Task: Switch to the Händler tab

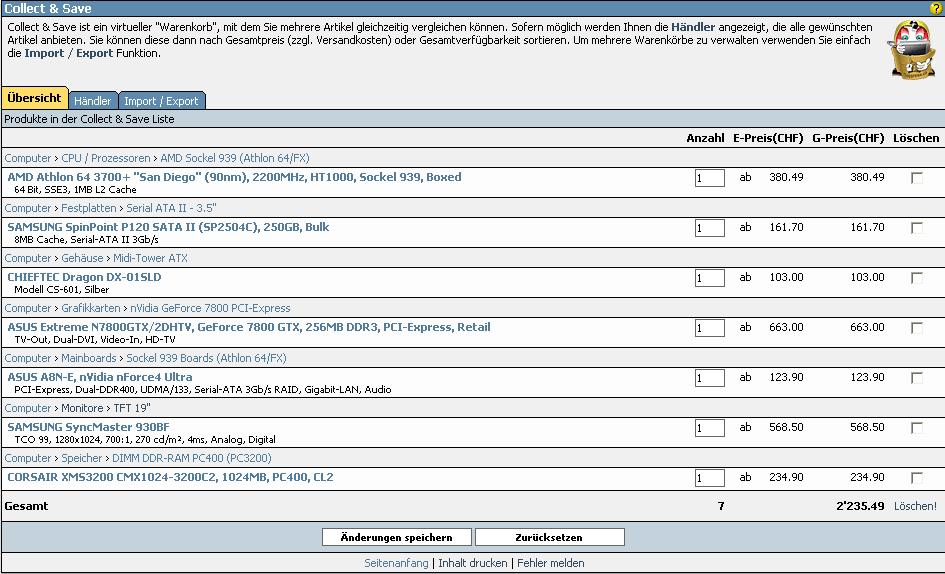Action: [x=93, y=101]
